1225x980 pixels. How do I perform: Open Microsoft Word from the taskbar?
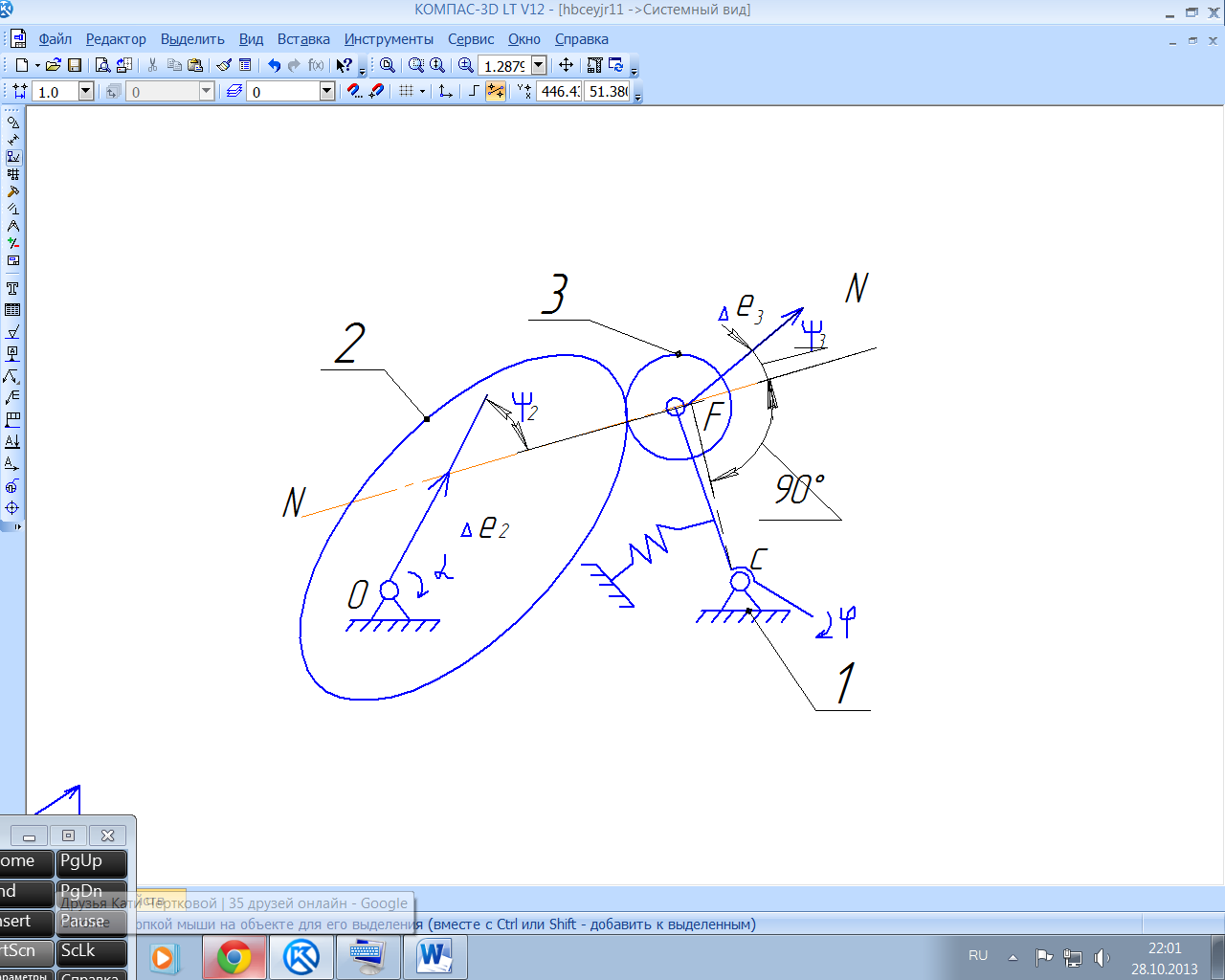point(434,957)
